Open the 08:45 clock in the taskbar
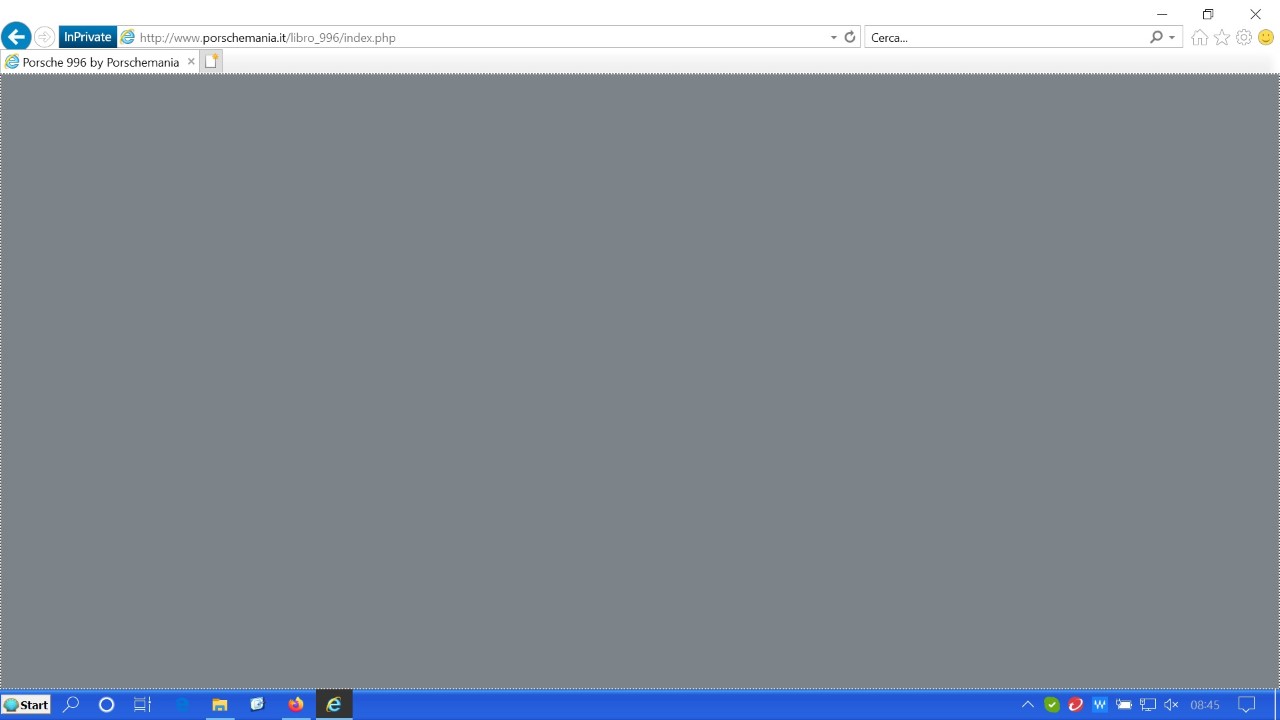 tap(1204, 705)
